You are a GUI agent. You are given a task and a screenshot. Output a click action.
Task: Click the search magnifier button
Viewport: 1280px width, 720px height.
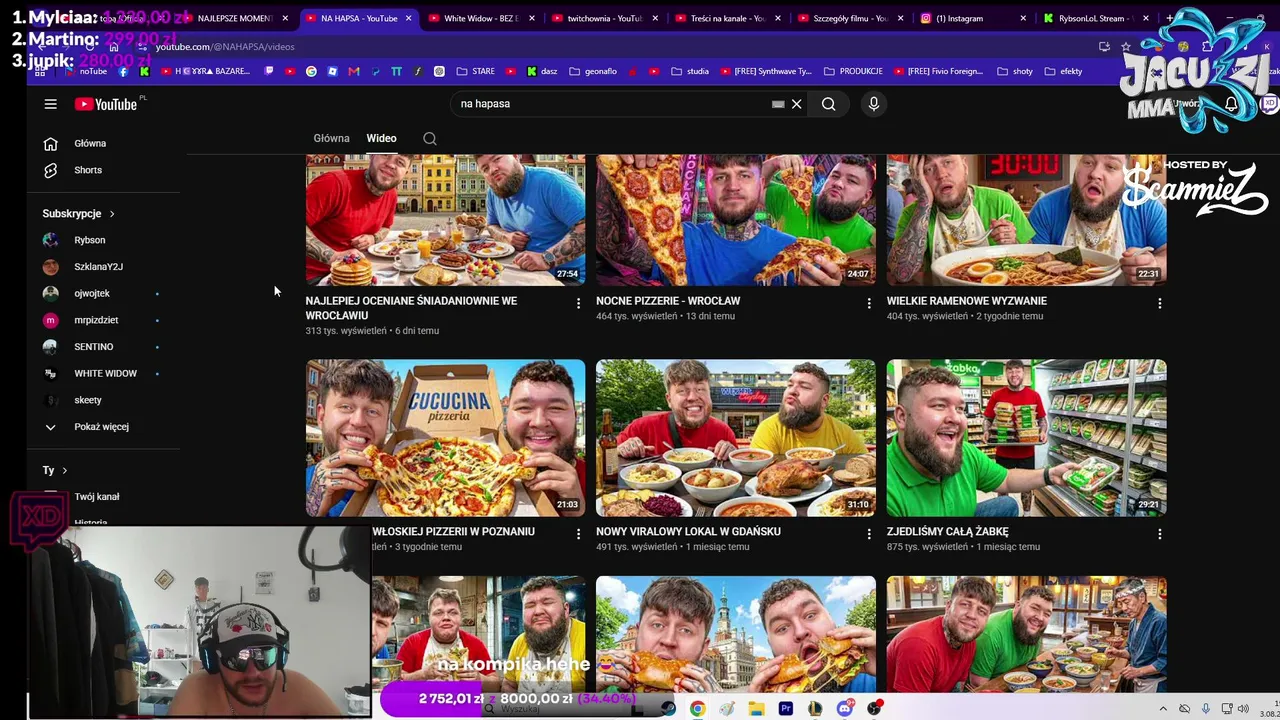click(x=828, y=104)
